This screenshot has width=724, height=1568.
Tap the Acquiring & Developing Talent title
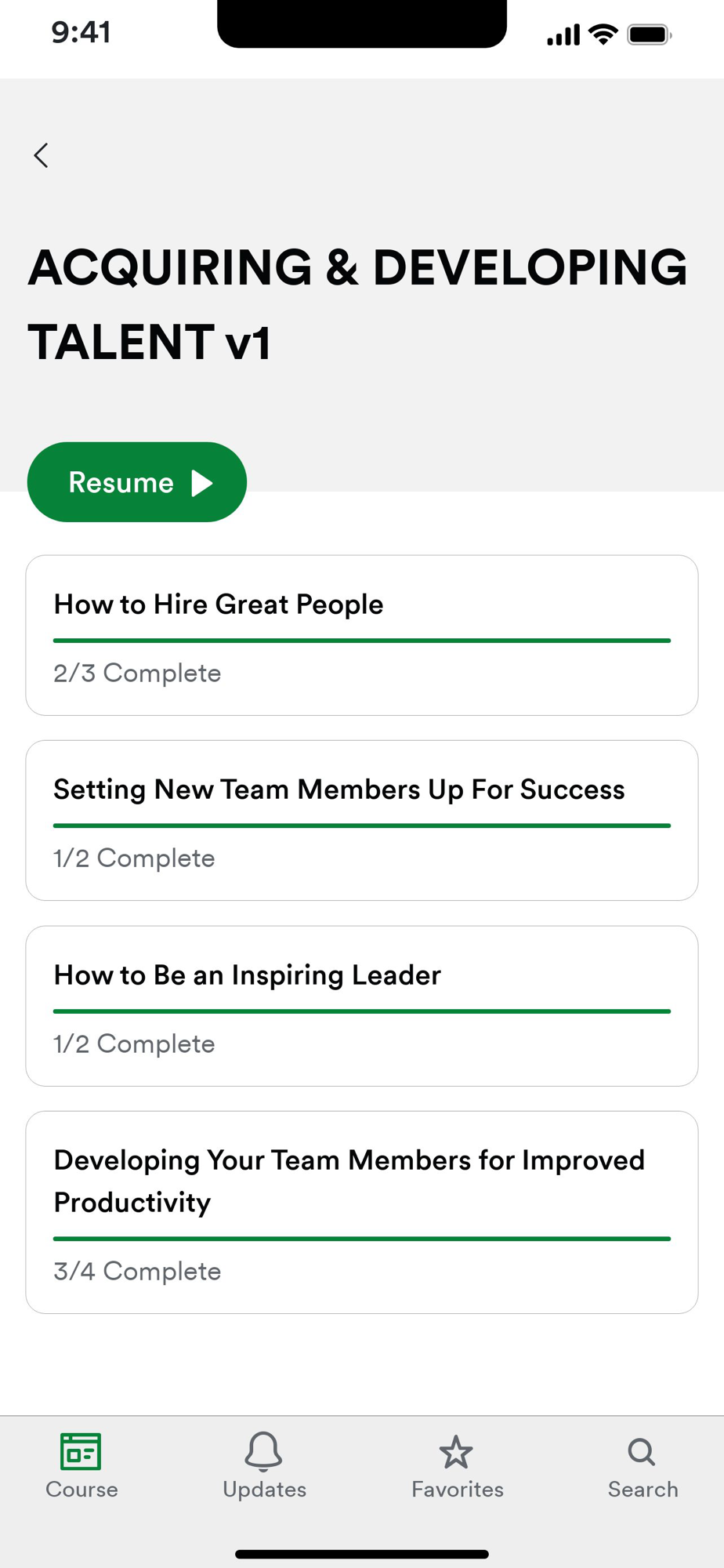pyautogui.click(x=357, y=304)
